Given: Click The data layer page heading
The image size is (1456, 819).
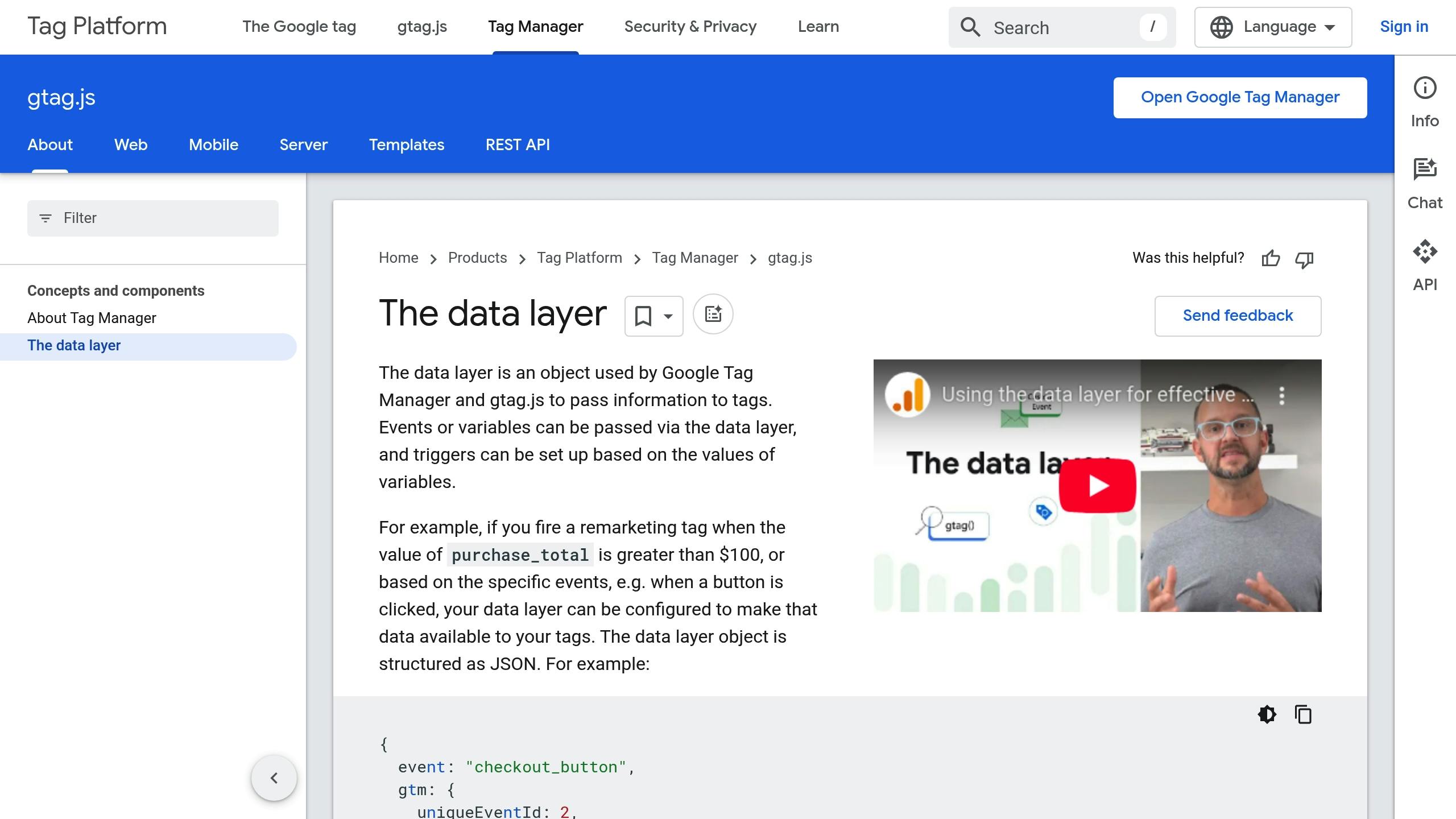Looking at the screenshot, I should (493, 313).
